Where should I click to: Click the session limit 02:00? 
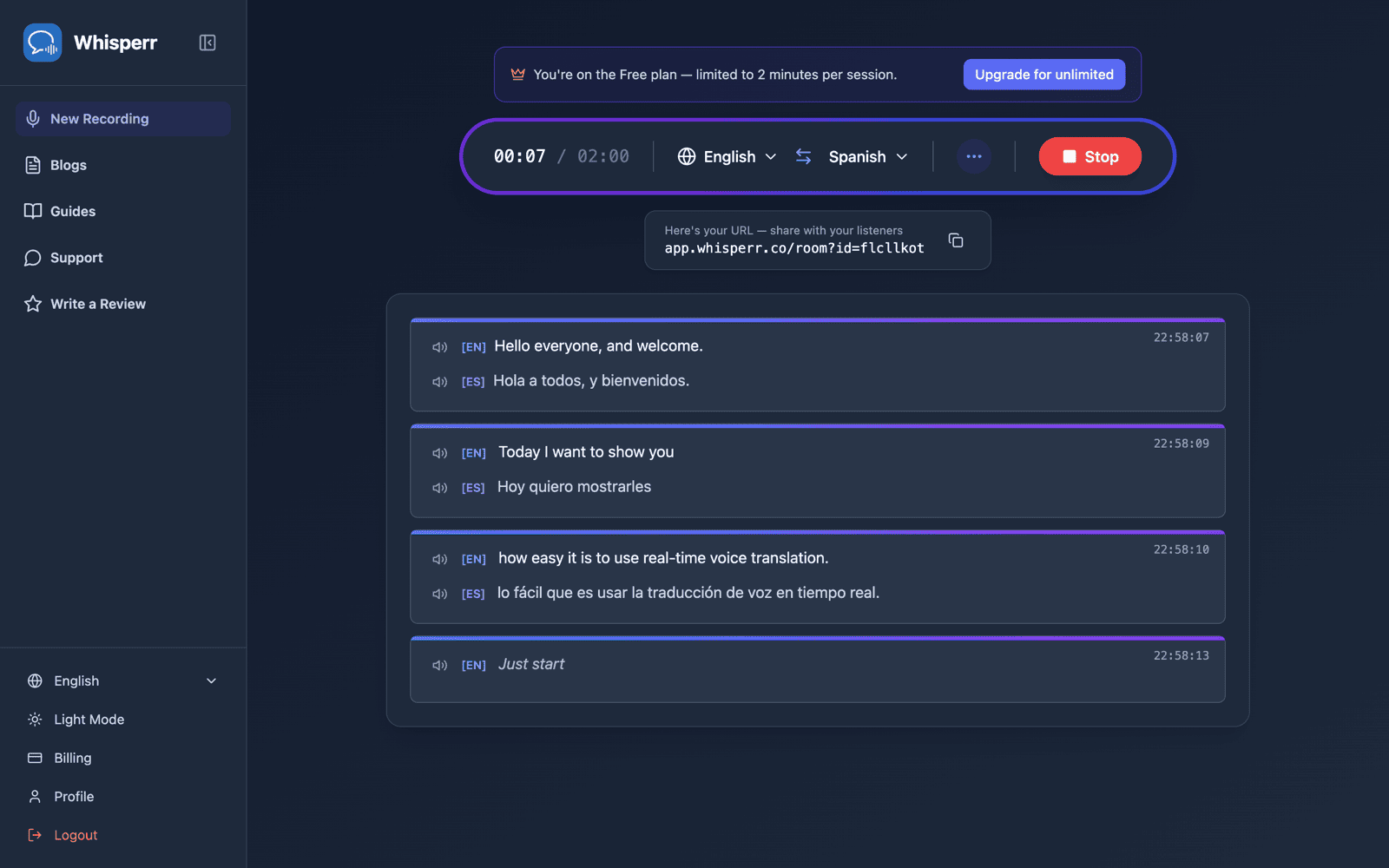pyautogui.click(x=603, y=157)
